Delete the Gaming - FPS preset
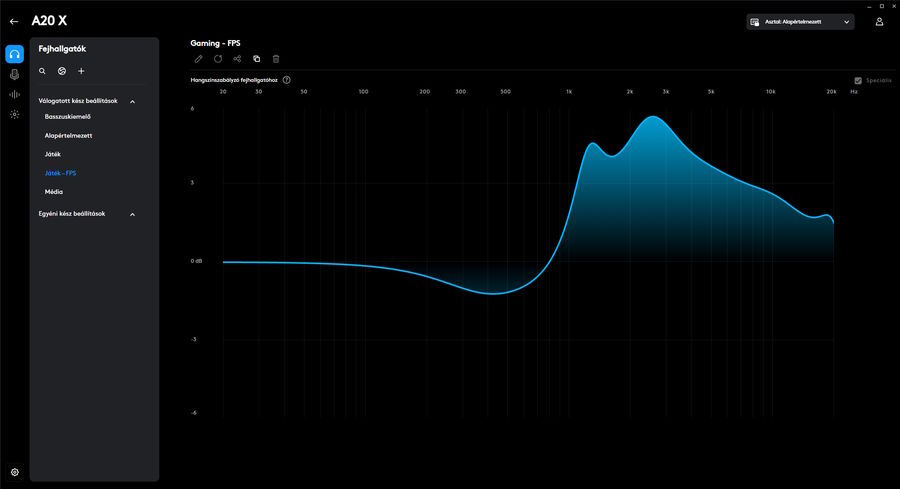900x489 pixels. click(x=276, y=59)
